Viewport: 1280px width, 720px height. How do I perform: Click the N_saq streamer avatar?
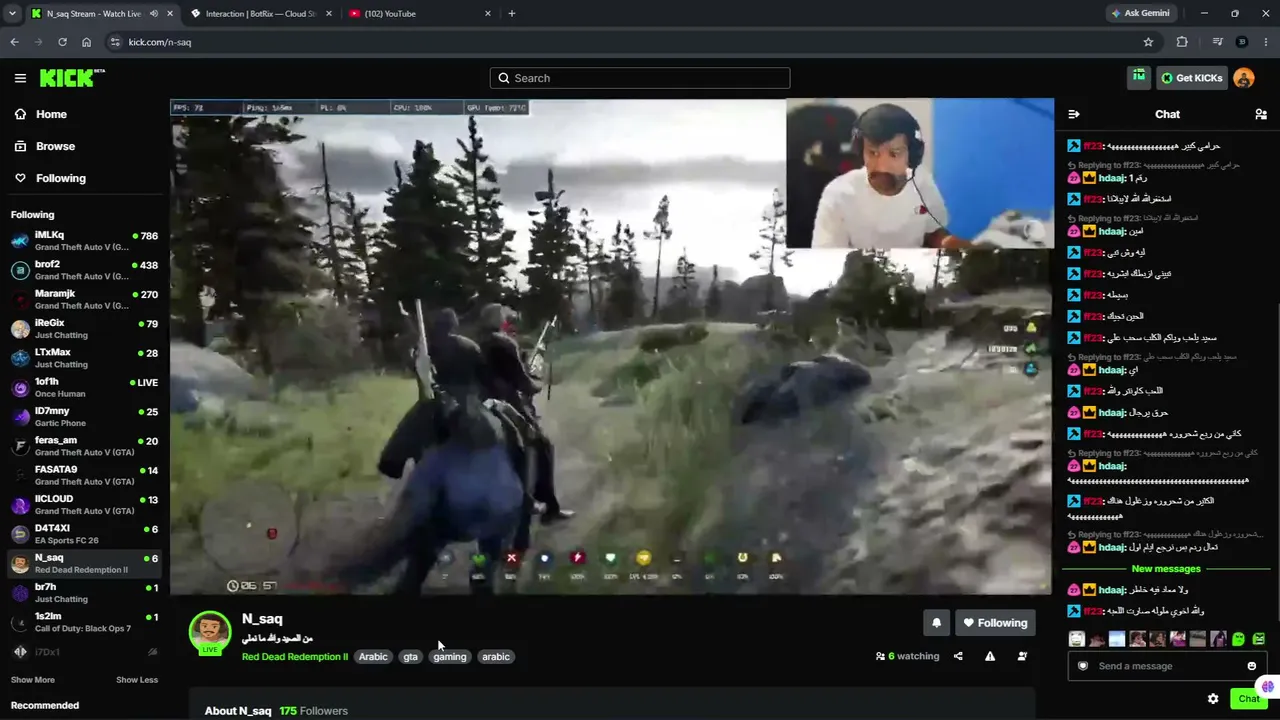(x=210, y=632)
